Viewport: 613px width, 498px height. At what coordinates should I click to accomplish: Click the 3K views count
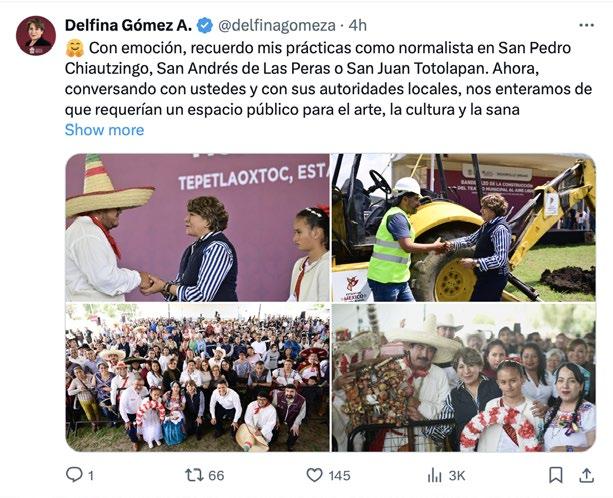457,475
